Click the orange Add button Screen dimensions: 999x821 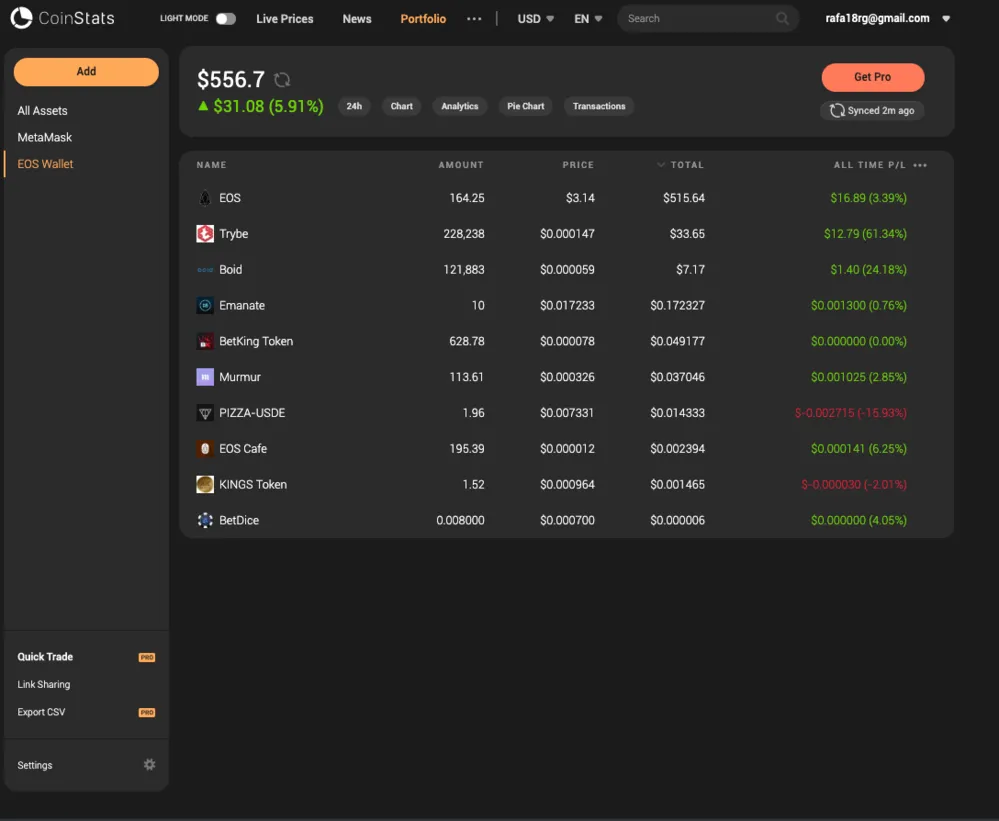point(86,71)
